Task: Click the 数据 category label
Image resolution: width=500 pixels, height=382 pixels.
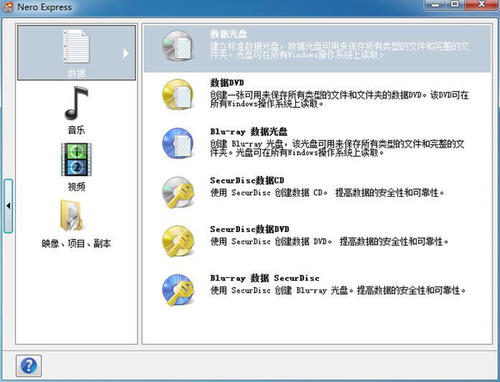Action: pyautogui.click(x=76, y=73)
